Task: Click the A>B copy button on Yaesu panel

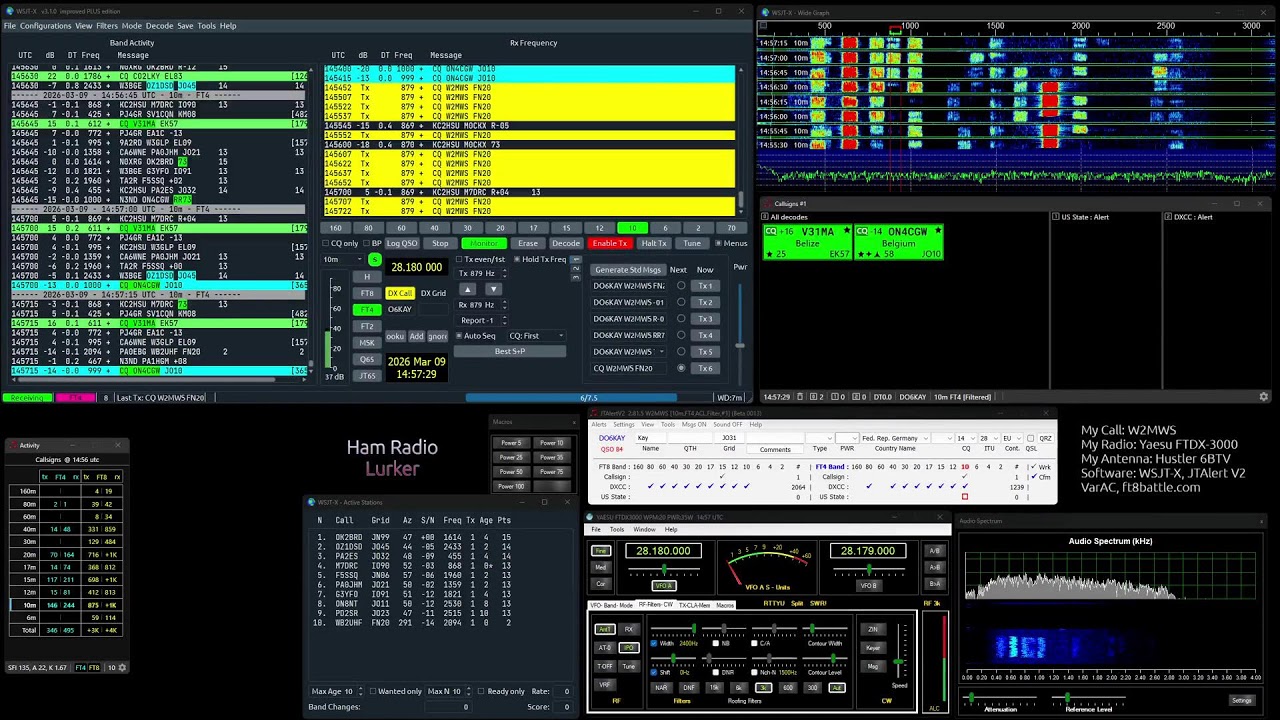Action: click(x=934, y=567)
